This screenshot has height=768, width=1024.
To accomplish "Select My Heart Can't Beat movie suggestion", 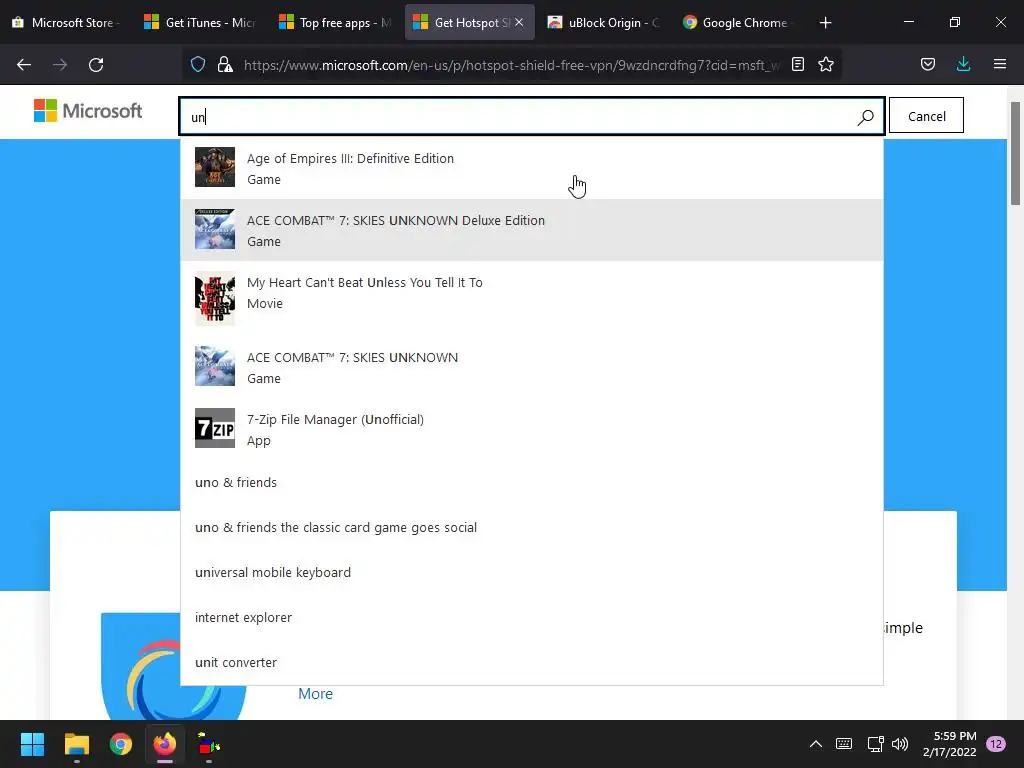I will [x=532, y=298].
